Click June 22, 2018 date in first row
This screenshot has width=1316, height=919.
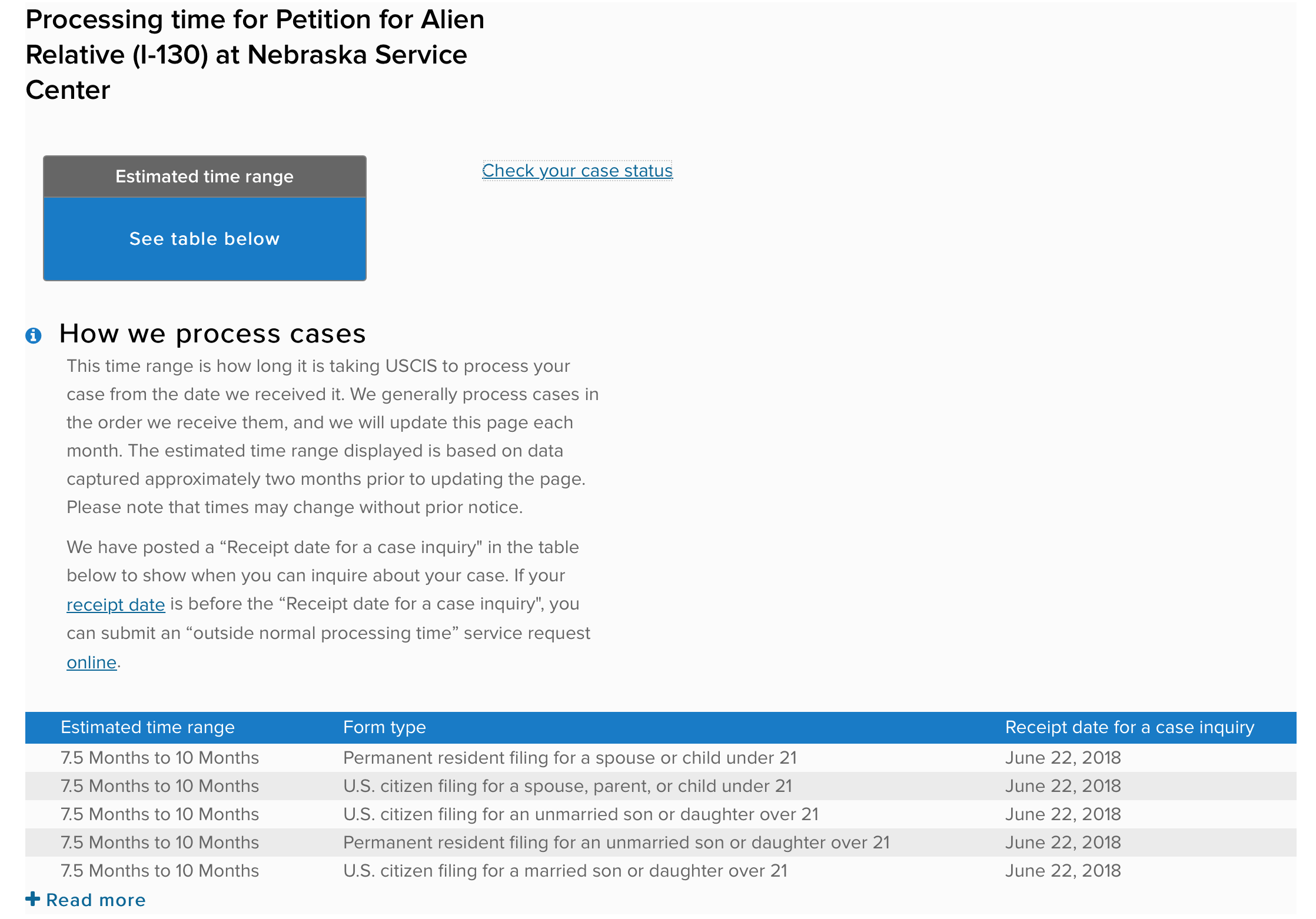tap(1063, 758)
